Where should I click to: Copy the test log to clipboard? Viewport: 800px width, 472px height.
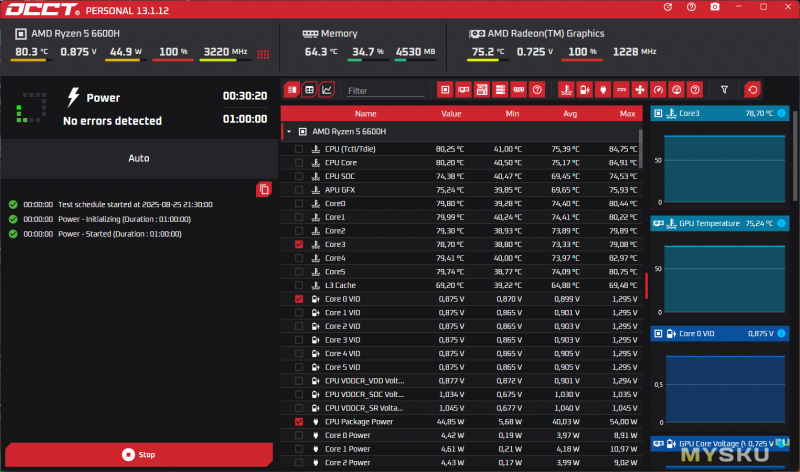click(x=264, y=189)
